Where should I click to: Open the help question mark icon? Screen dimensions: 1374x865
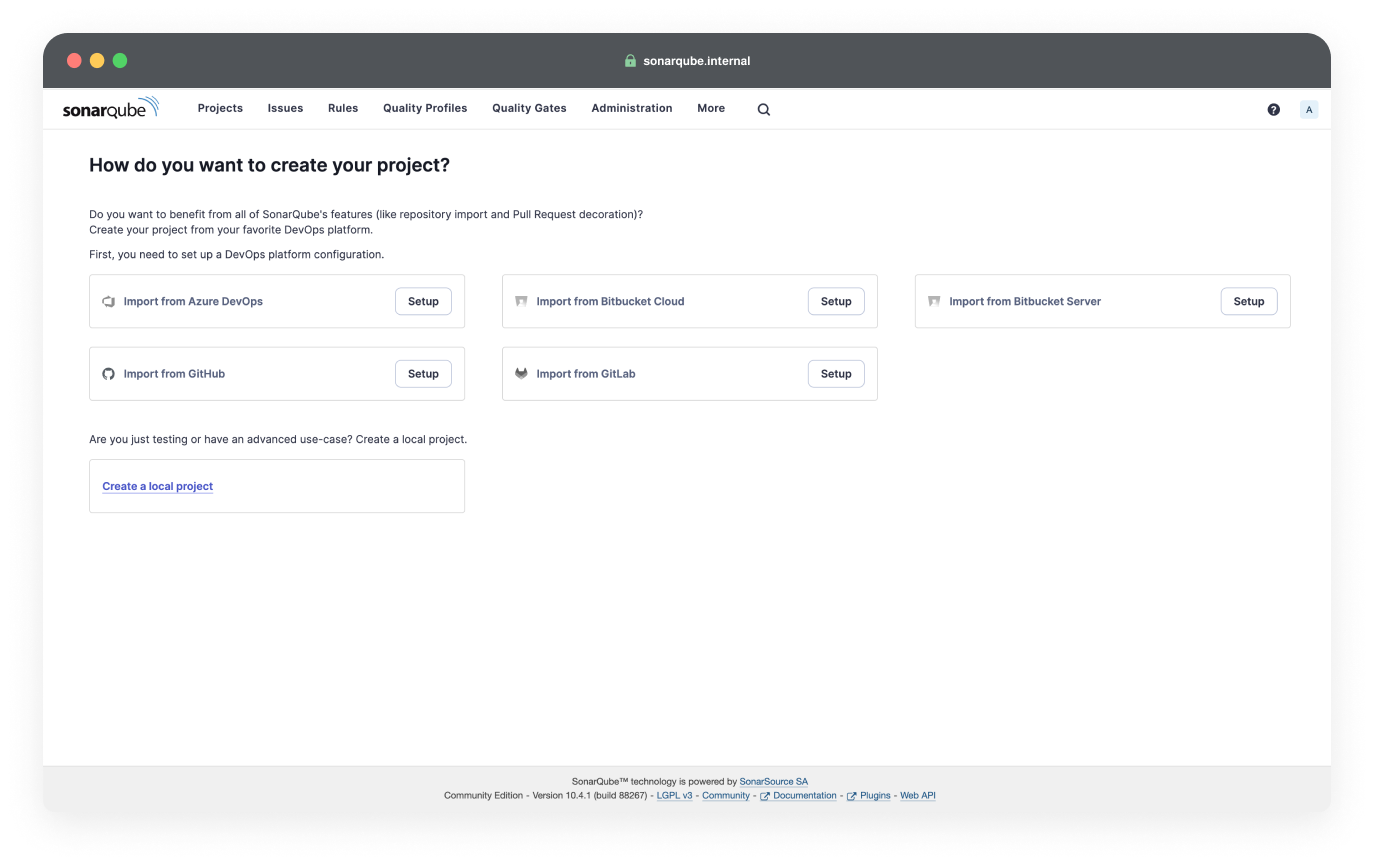1273,109
